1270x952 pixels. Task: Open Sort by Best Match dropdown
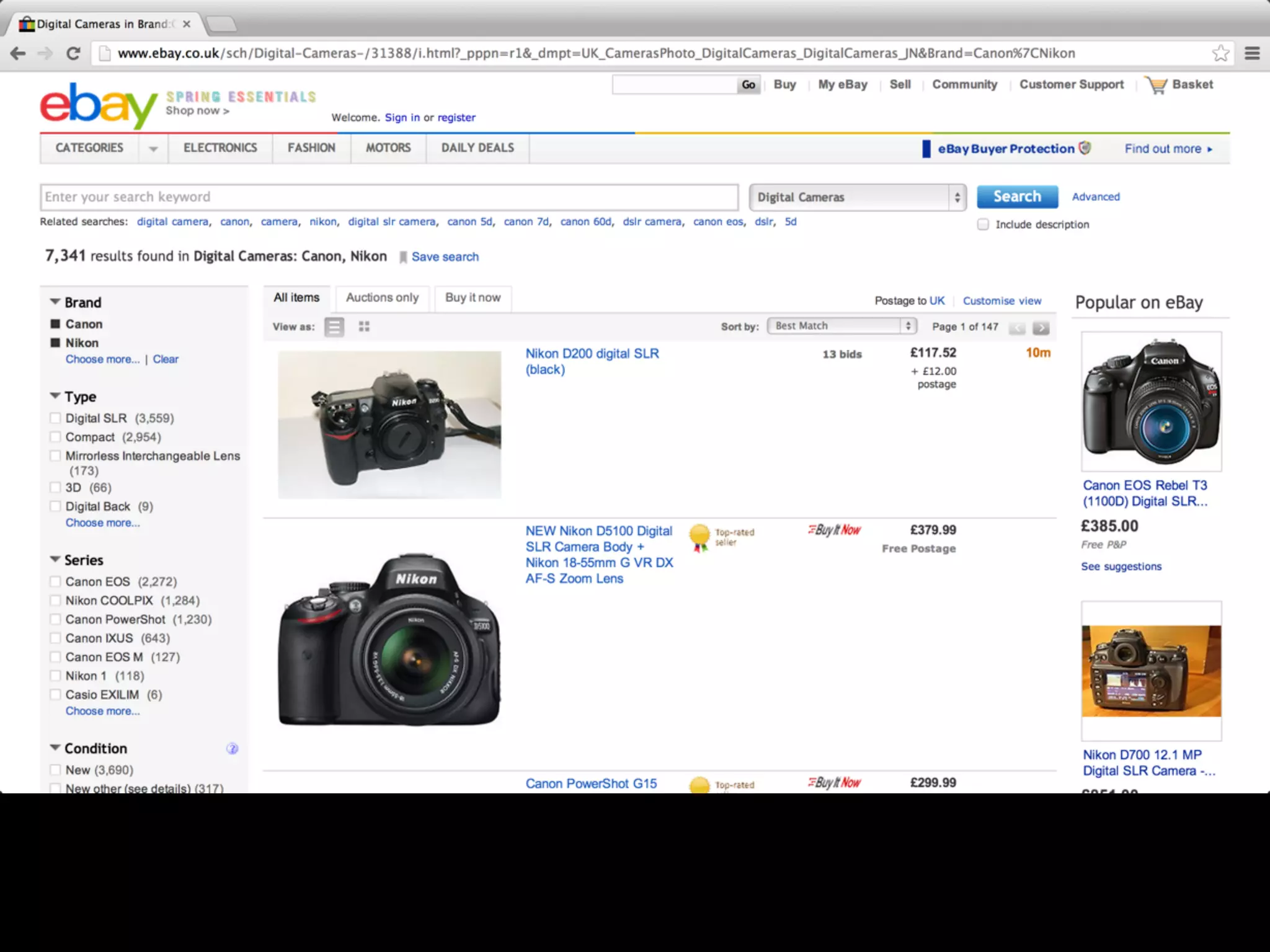coord(841,326)
